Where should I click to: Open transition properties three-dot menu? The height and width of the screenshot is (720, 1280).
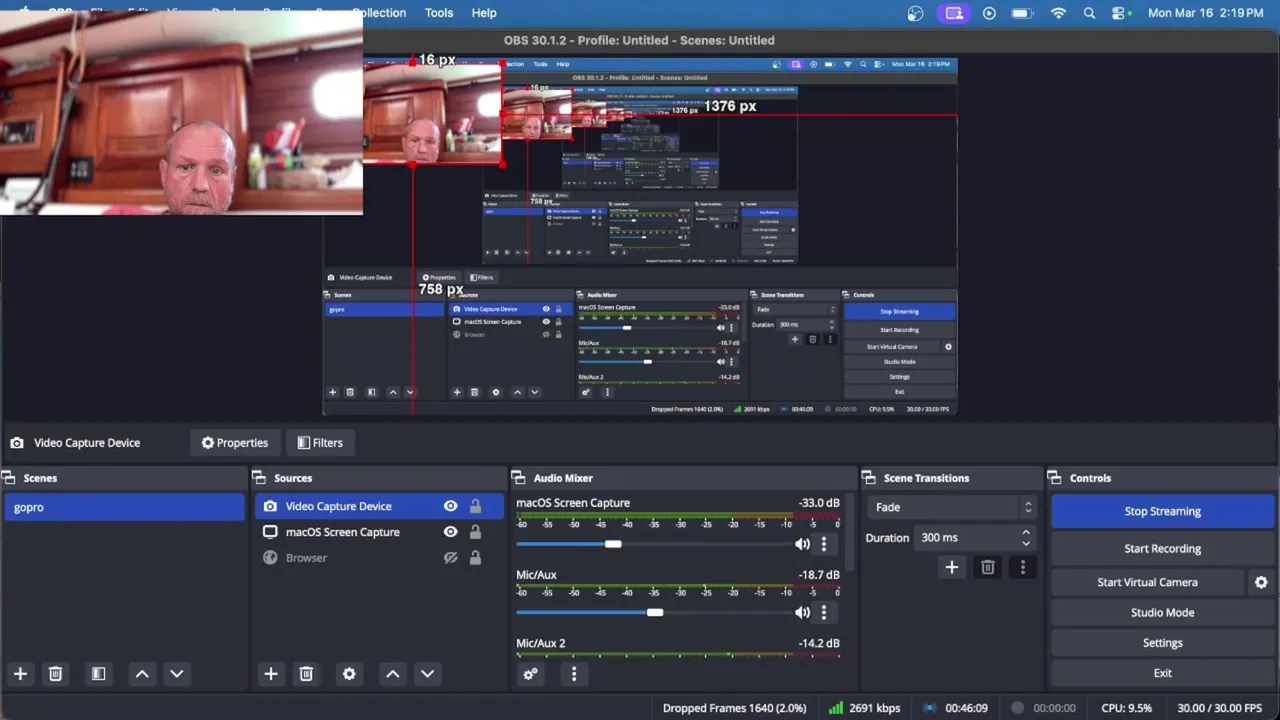[x=1022, y=567]
